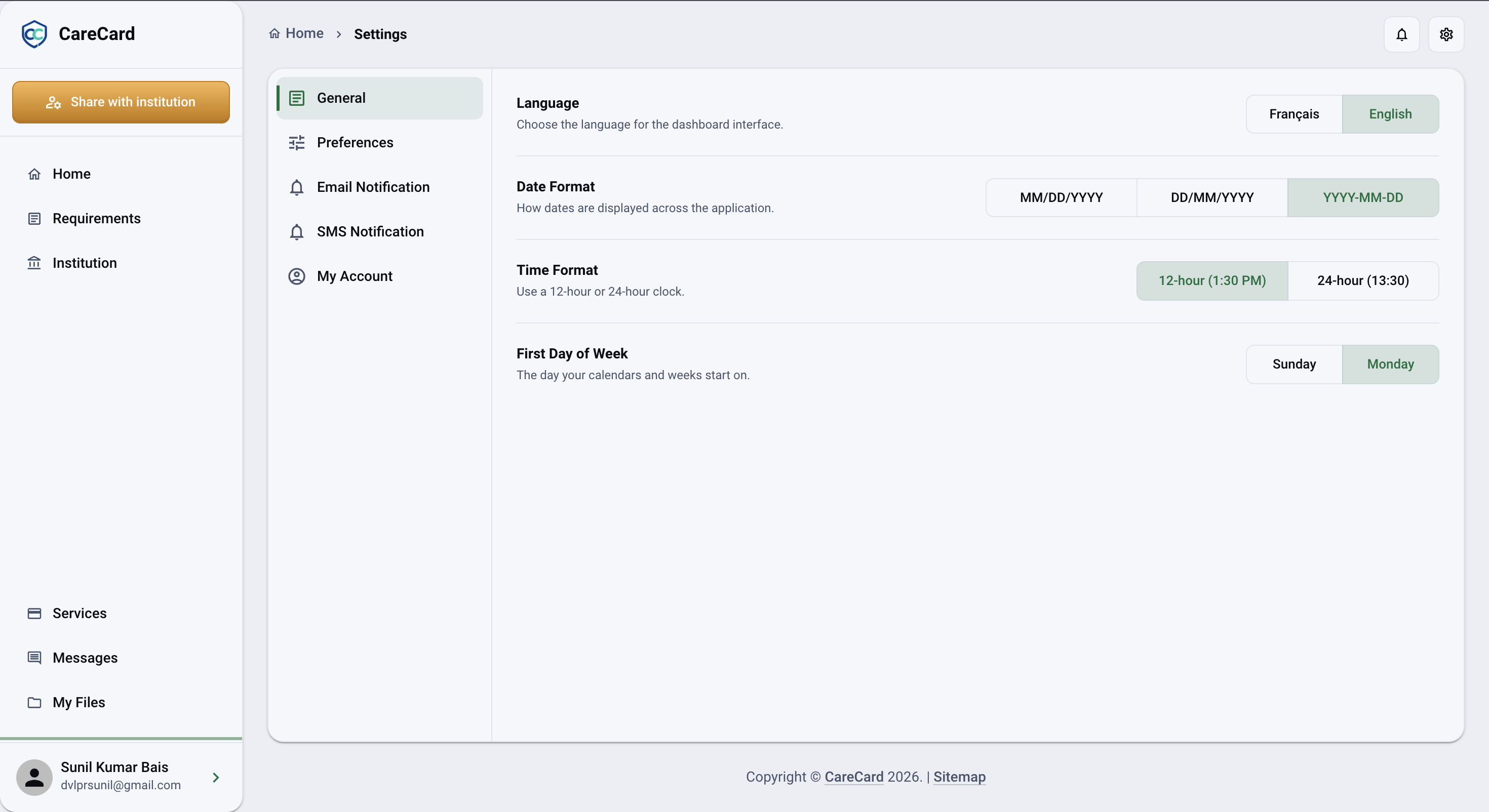Viewport: 1489px width, 812px height.
Task: Open the SMS Notification settings tab
Action: [379, 232]
